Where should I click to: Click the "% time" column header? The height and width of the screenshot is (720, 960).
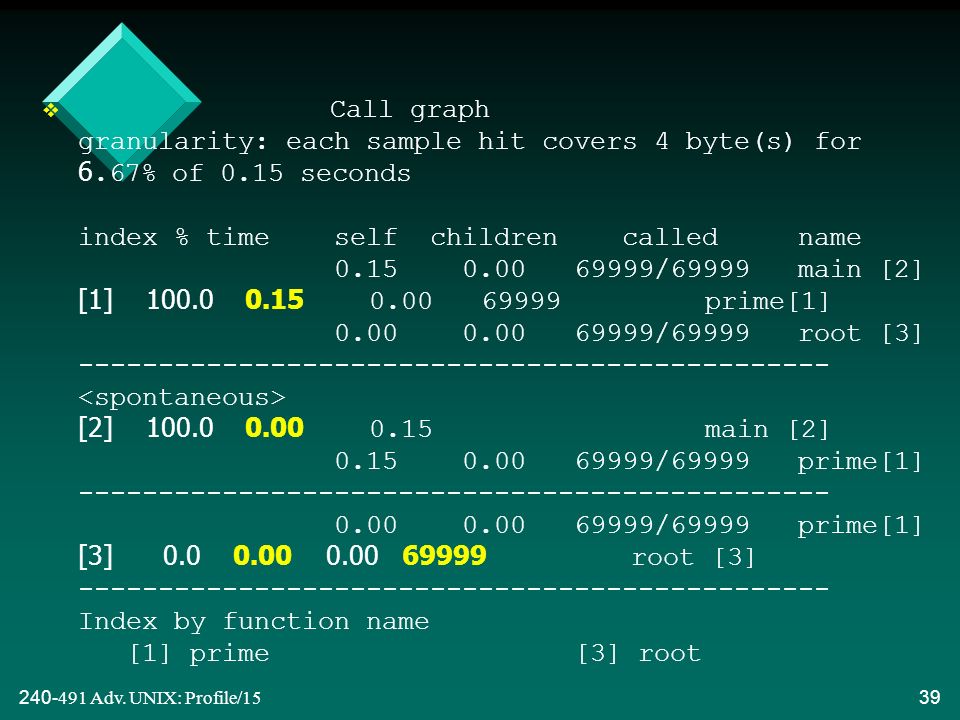[x=222, y=238]
